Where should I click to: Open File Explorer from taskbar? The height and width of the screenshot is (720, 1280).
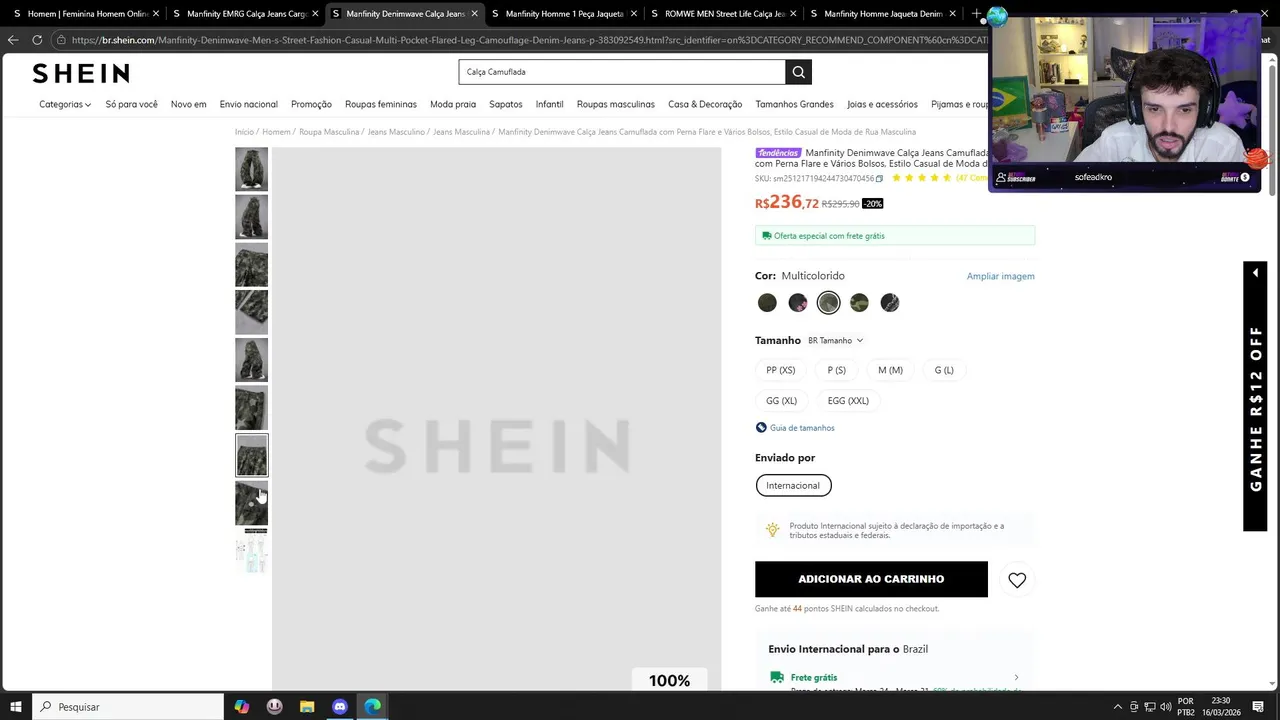coord(307,707)
